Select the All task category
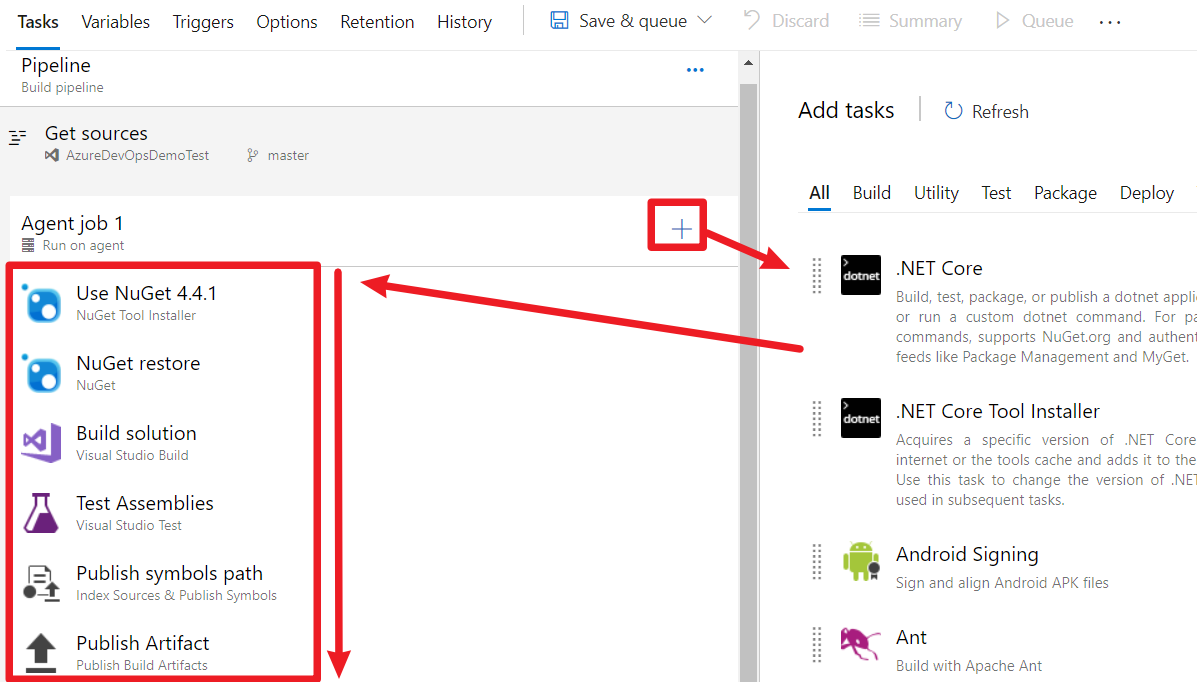The width and height of the screenshot is (1197, 682). click(819, 192)
